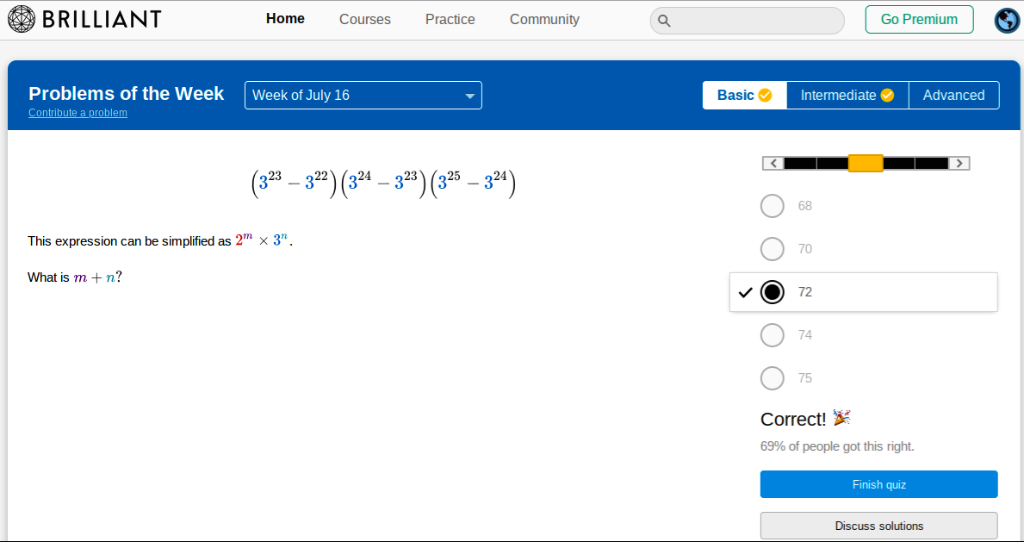This screenshot has height=542, width=1024.
Task: Choose answer option 75
Action: click(772, 378)
